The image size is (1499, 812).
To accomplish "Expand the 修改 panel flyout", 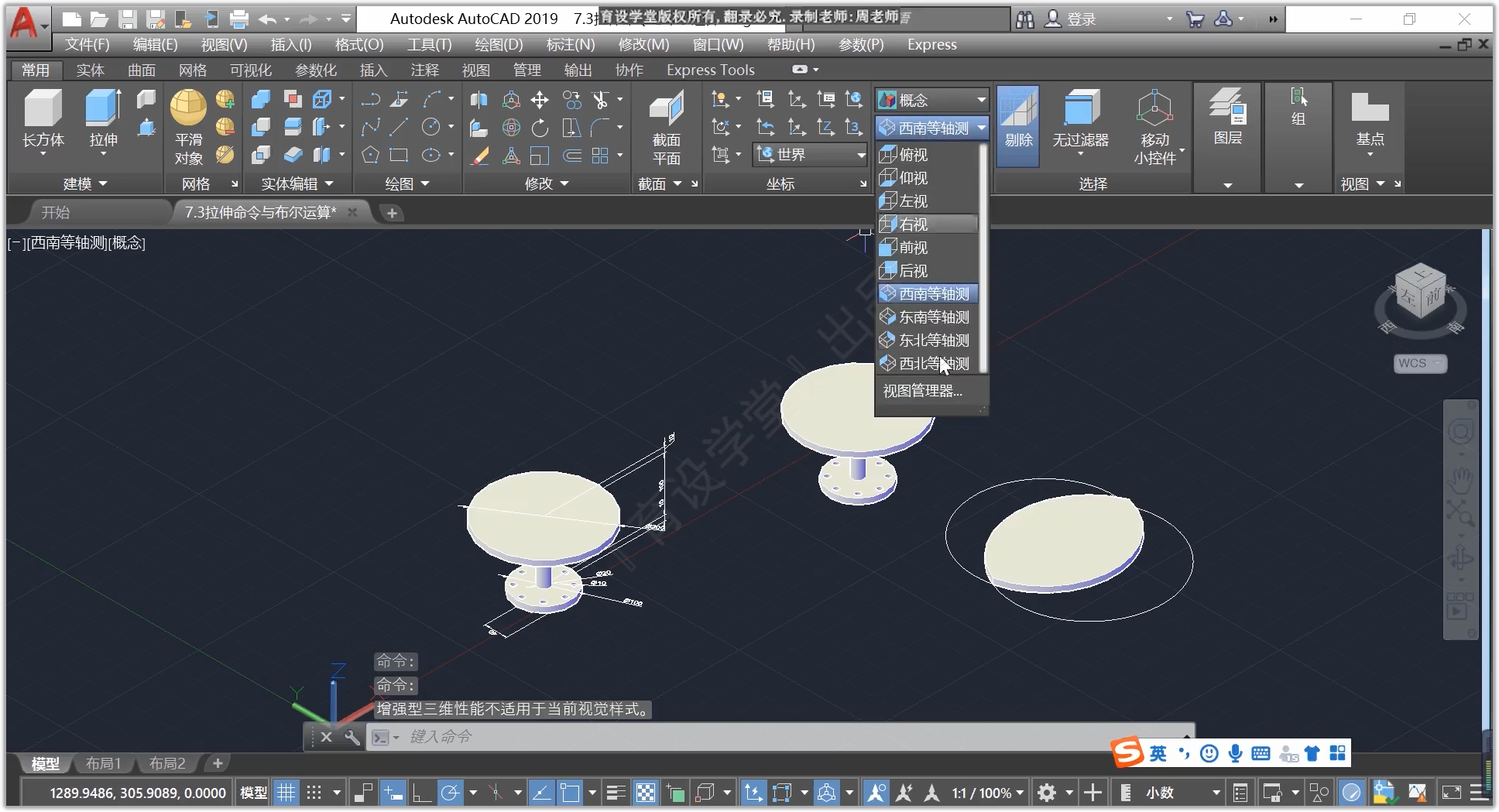I will point(546,183).
